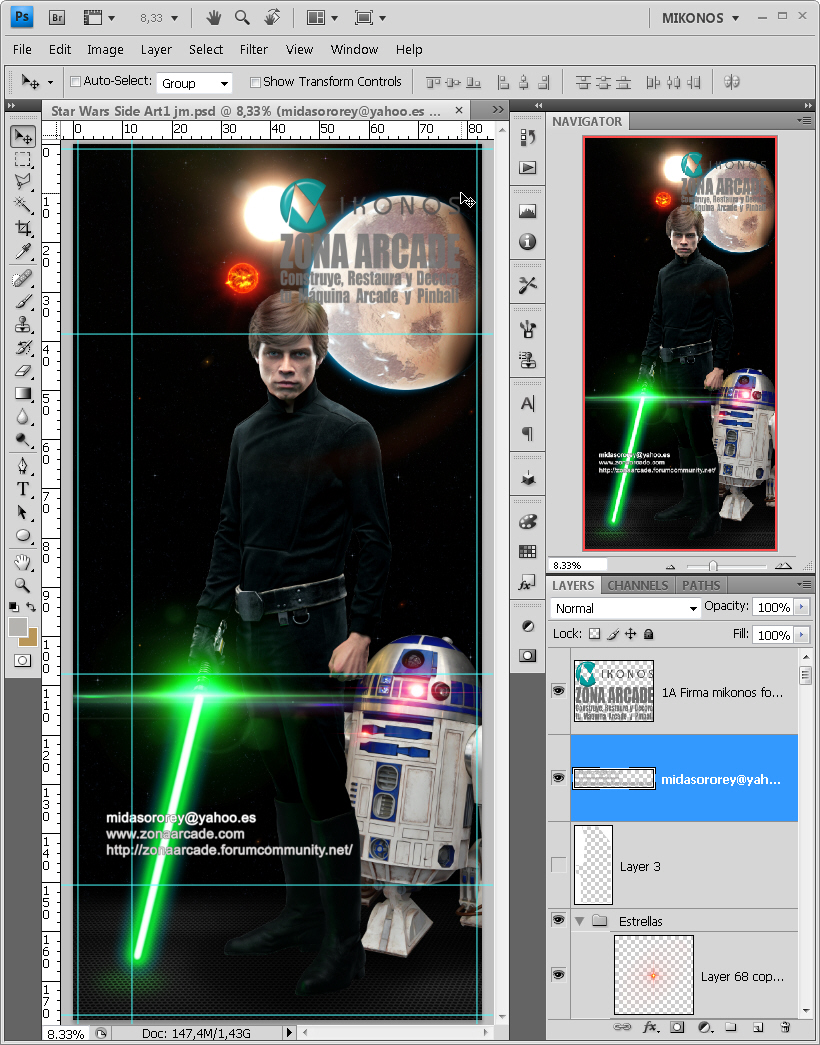Screen dimensions: 820x1045
Task: Select the Hand tool in toolbox
Action: (23, 562)
